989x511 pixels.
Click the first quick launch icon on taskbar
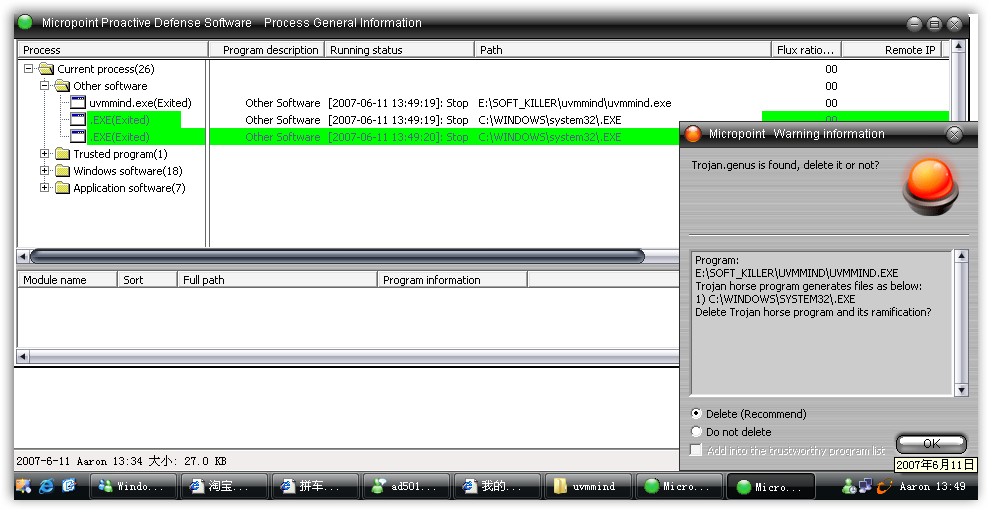23,486
